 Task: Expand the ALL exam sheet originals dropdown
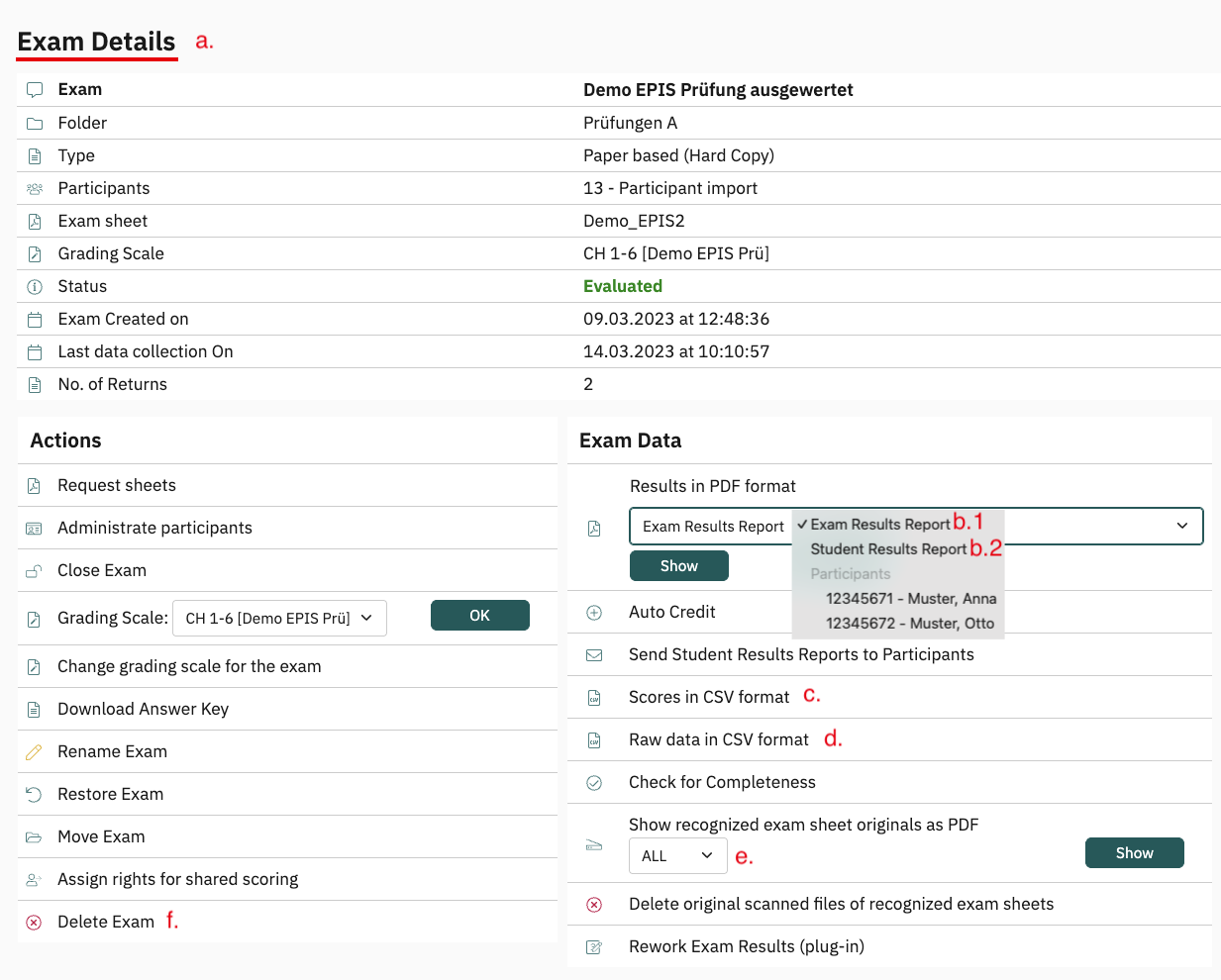(677, 855)
